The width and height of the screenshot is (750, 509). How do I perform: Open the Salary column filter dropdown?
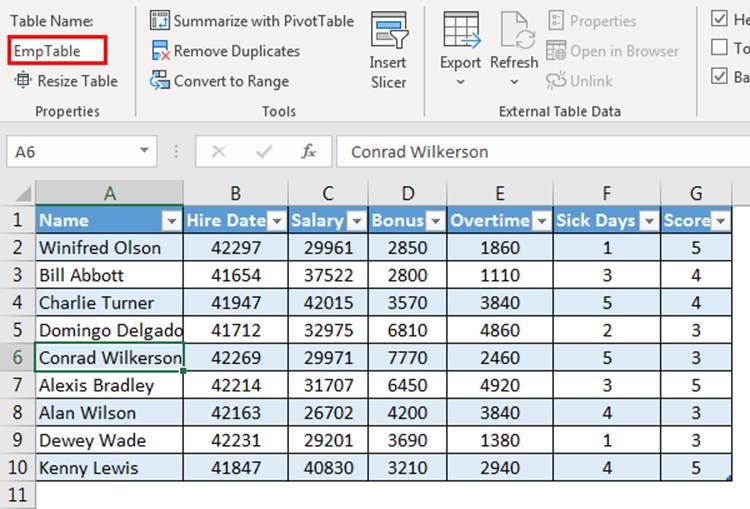coord(356,221)
